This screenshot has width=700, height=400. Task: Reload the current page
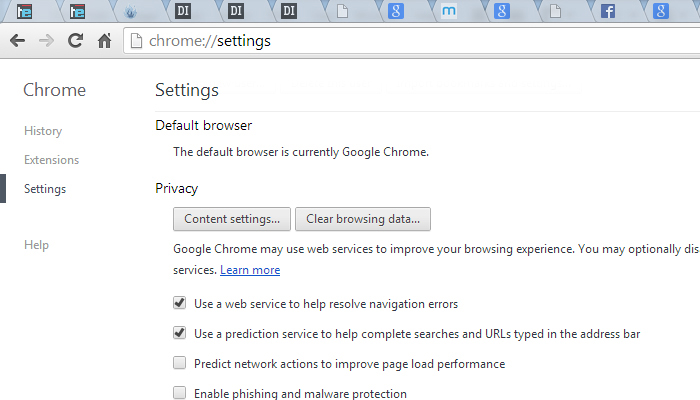point(75,41)
